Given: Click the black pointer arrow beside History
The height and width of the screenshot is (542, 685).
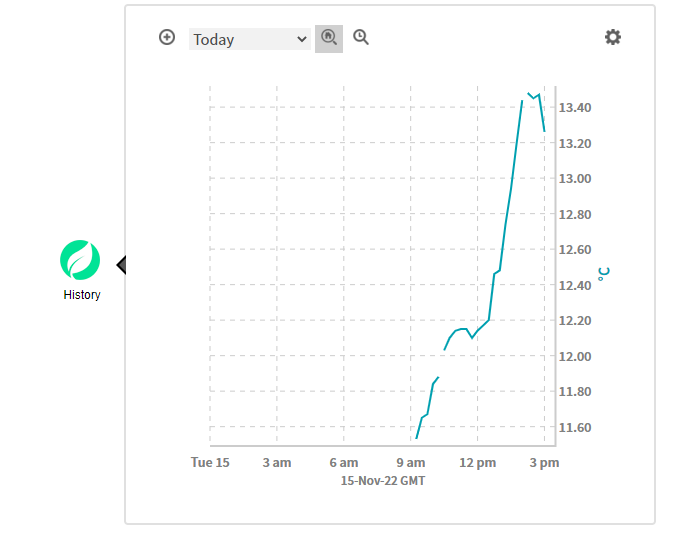Looking at the screenshot, I should [x=121, y=264].
